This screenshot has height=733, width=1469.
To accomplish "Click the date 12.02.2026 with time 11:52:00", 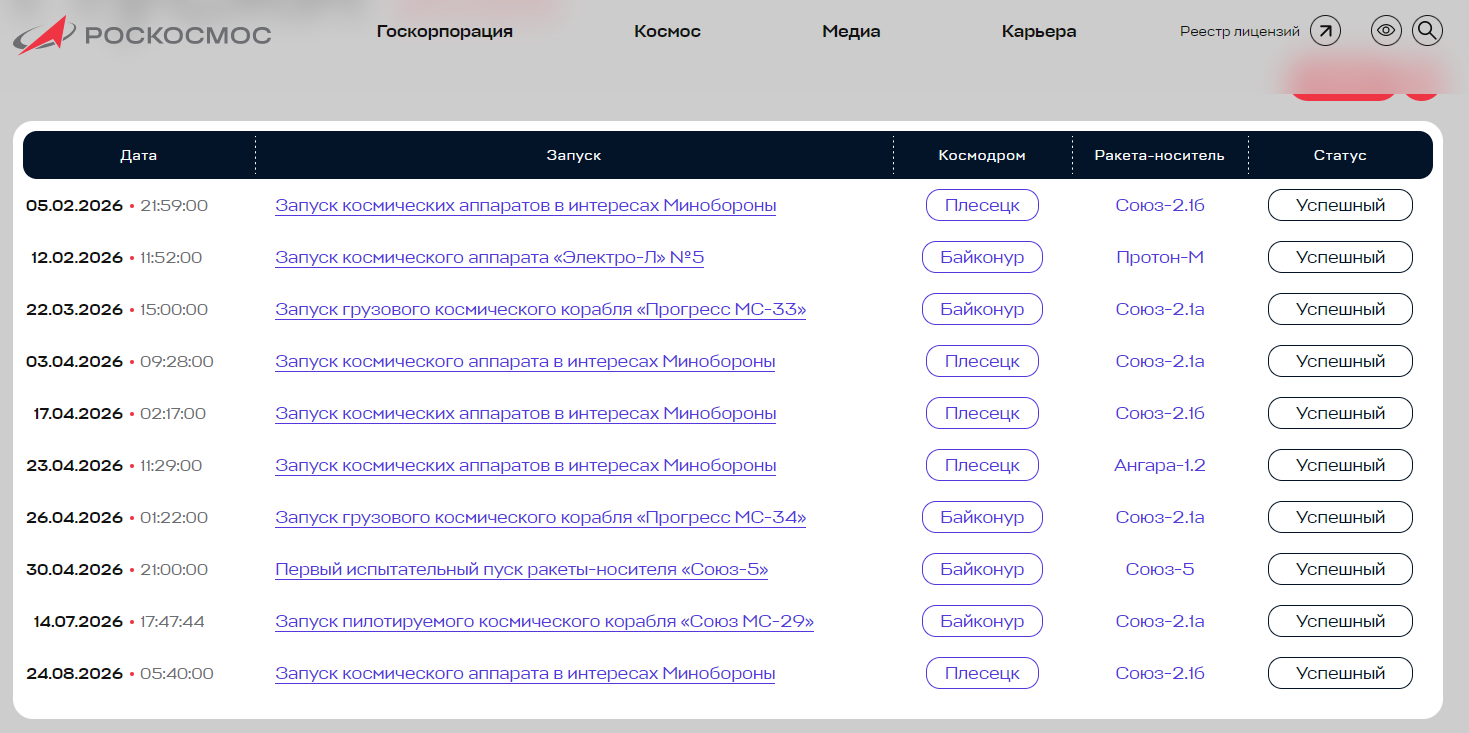I will click(x=117, y=258).
